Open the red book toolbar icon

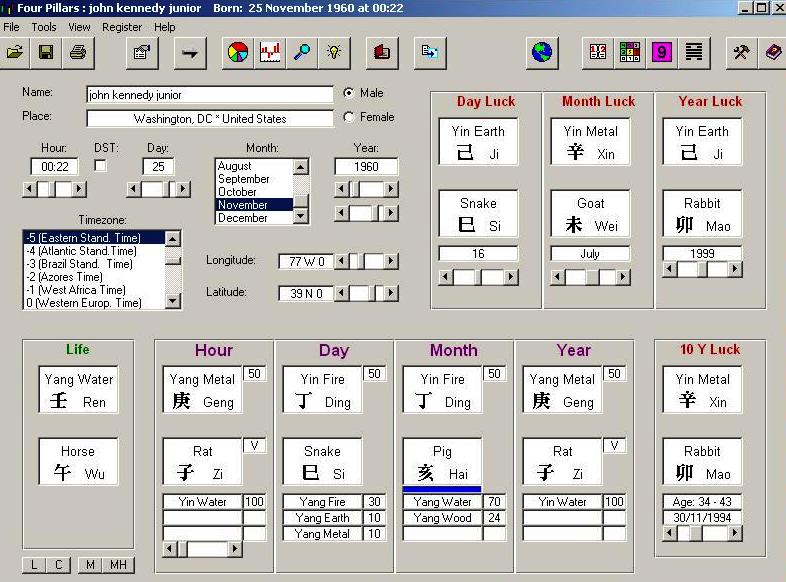pyautogui.click(x=382, y=52)
